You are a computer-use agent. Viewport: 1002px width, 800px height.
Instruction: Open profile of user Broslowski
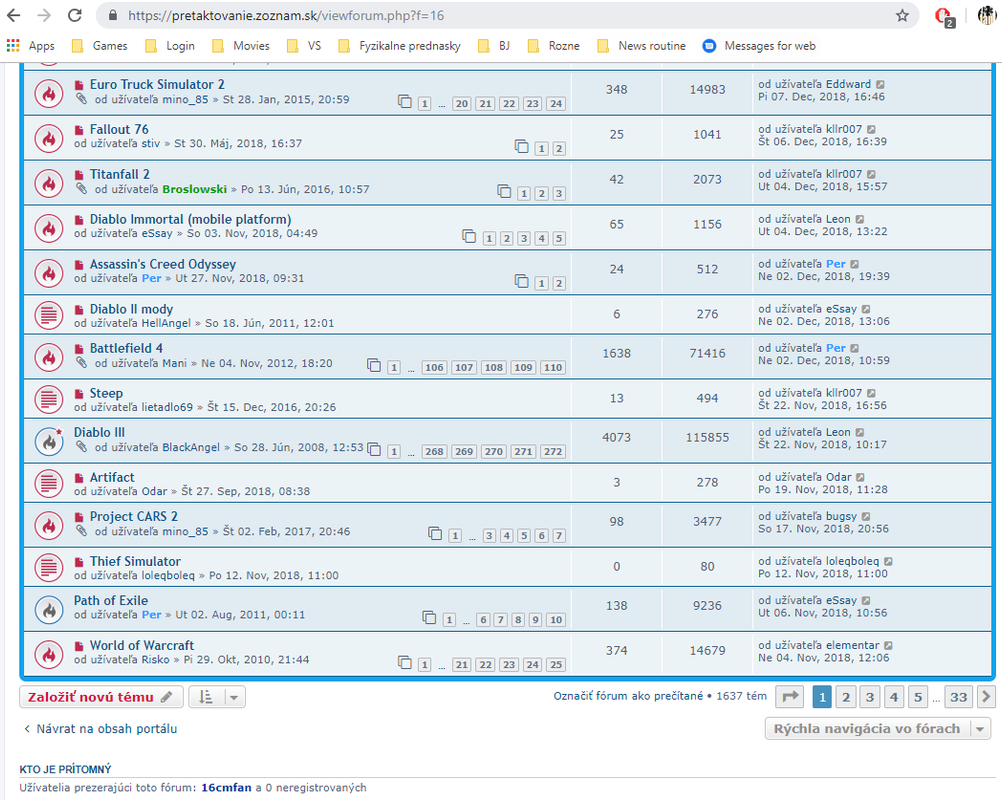tap(194, 189)
